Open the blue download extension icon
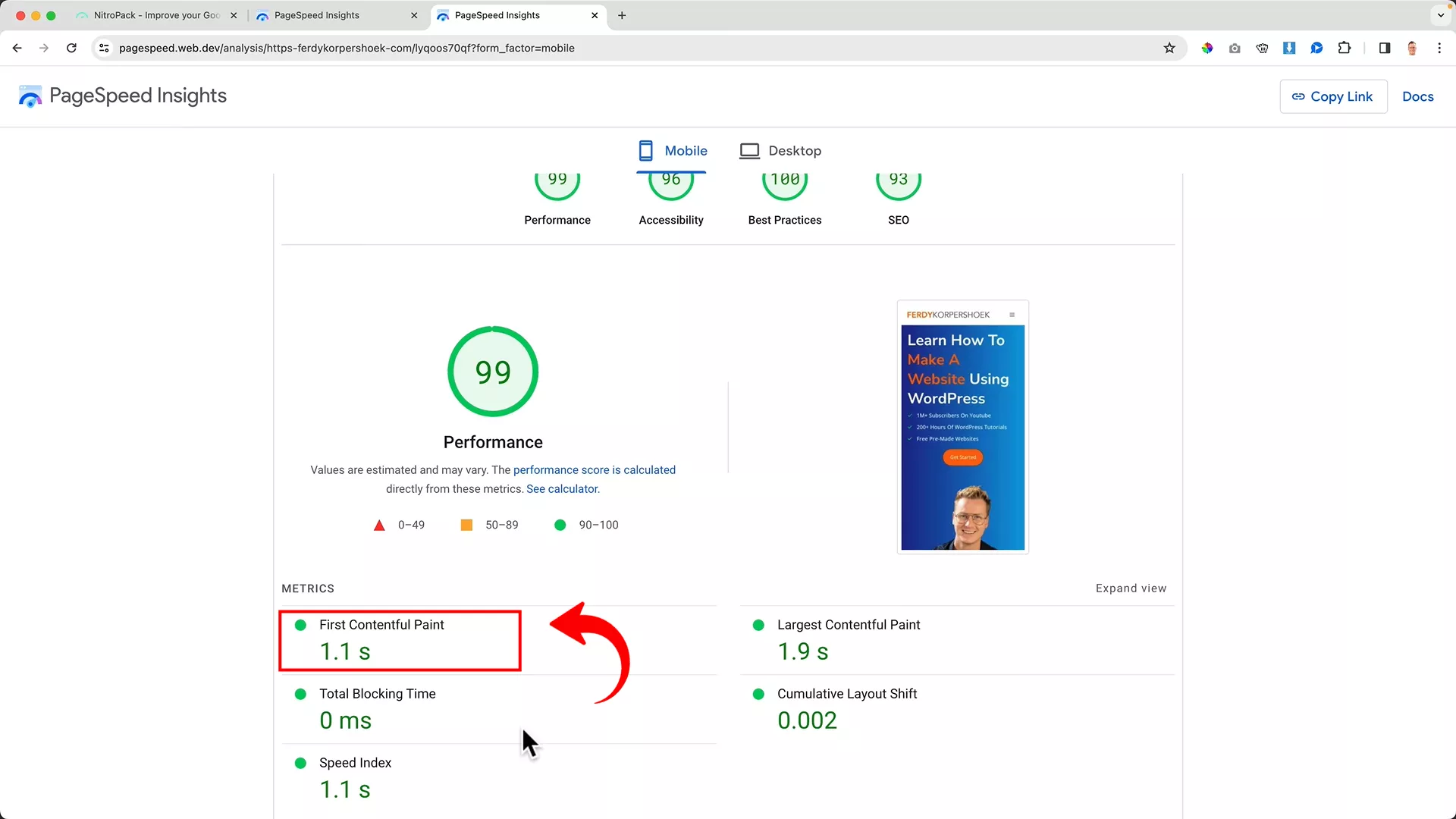 (1289, 48)
